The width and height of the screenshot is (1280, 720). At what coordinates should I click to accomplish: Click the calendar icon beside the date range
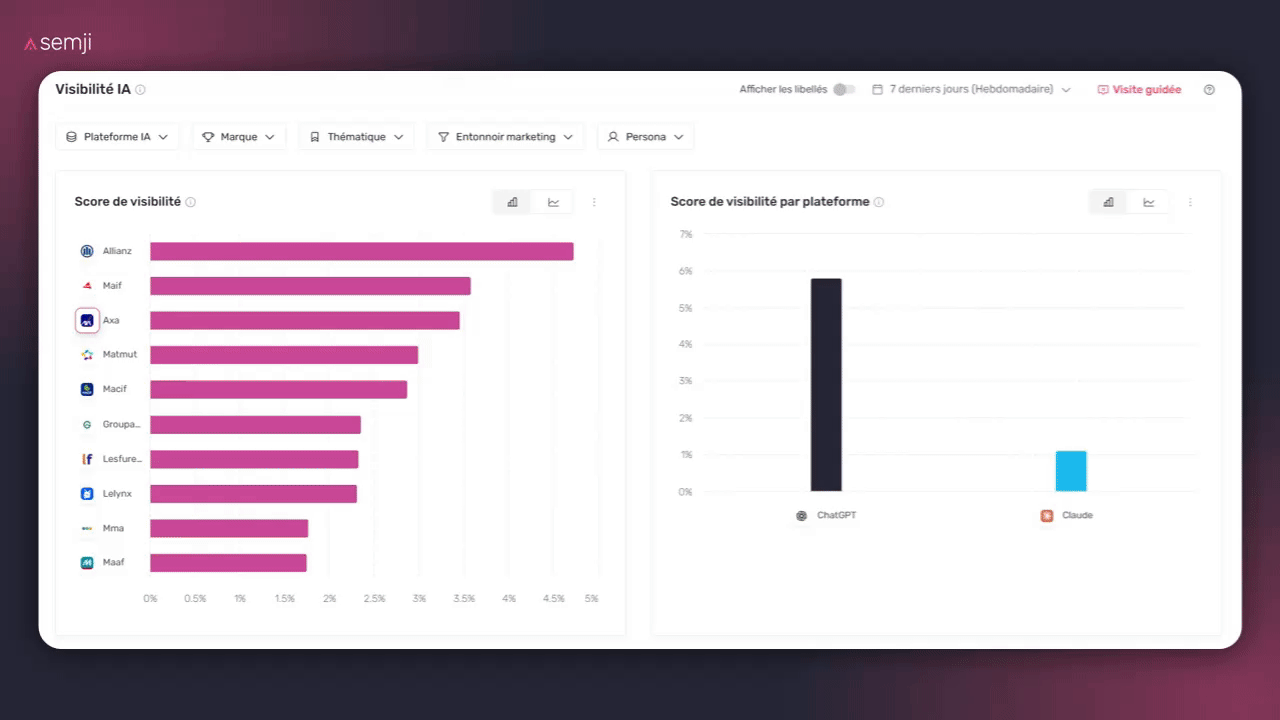click(x=877, y=90)
